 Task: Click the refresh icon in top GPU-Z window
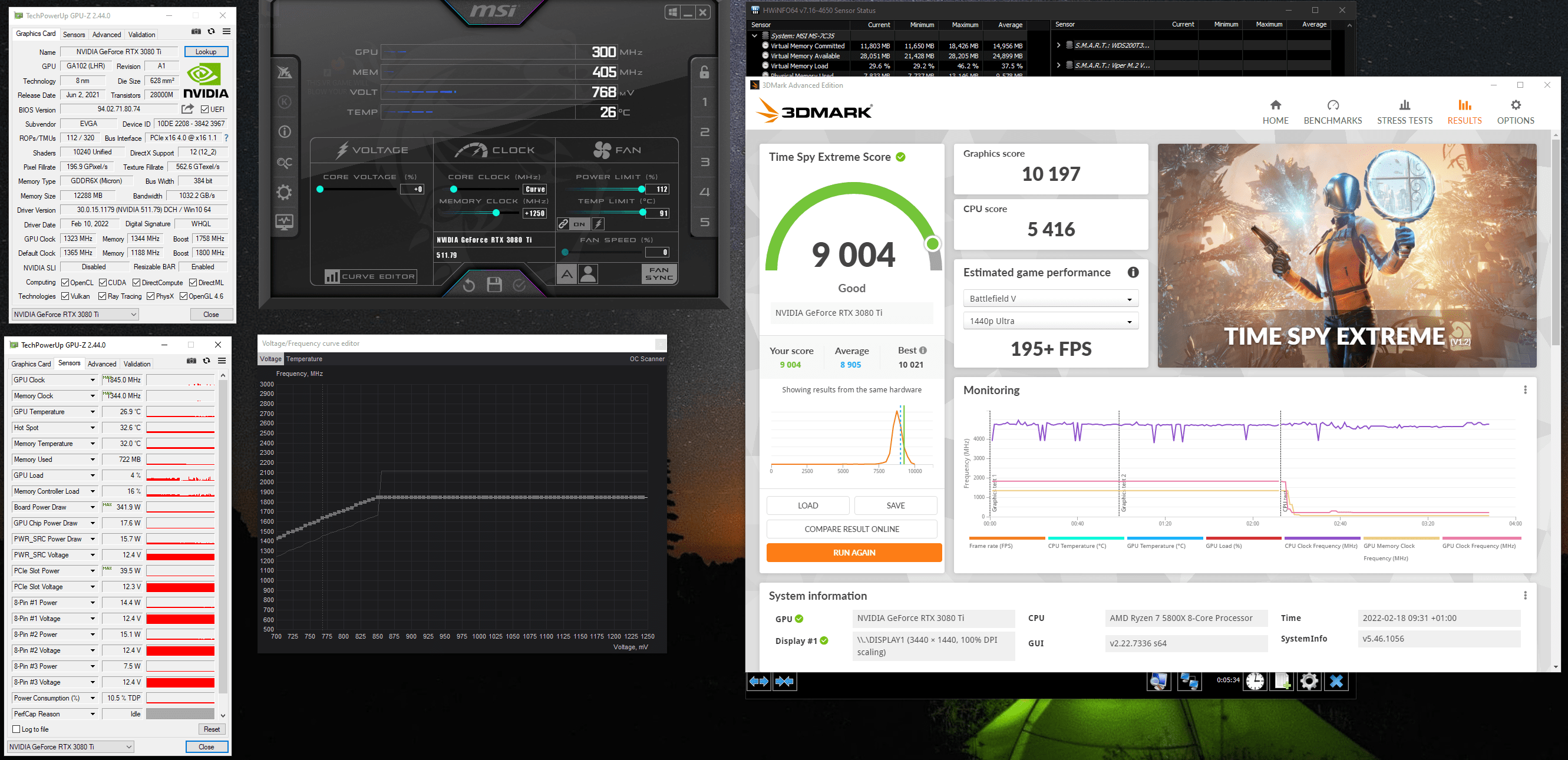(x=211, y=32)
